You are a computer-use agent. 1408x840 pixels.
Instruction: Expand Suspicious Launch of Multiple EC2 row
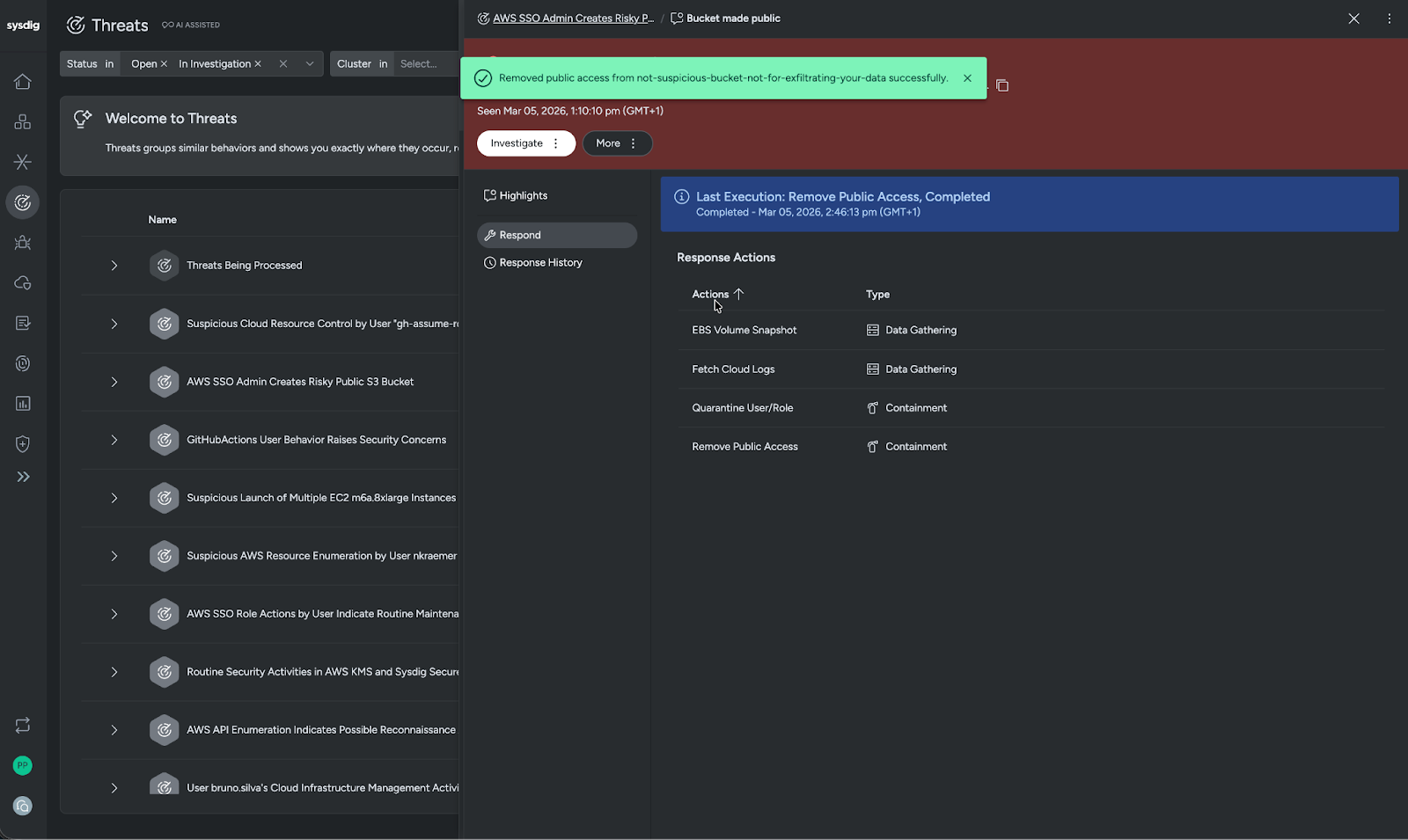(x=114, y=498)
